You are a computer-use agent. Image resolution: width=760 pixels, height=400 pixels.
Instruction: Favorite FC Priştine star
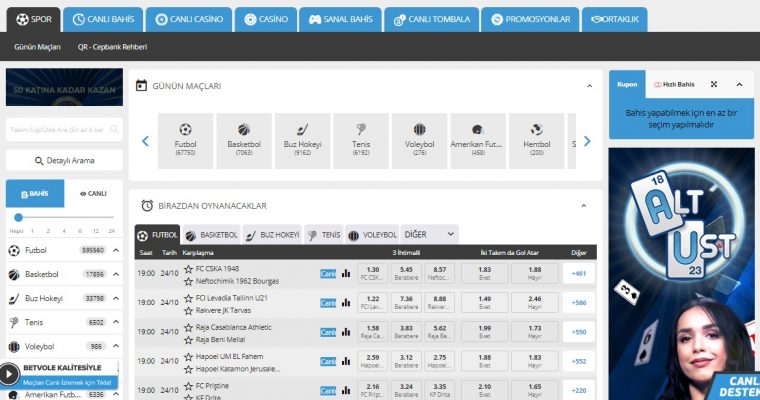tap(189, 386)
